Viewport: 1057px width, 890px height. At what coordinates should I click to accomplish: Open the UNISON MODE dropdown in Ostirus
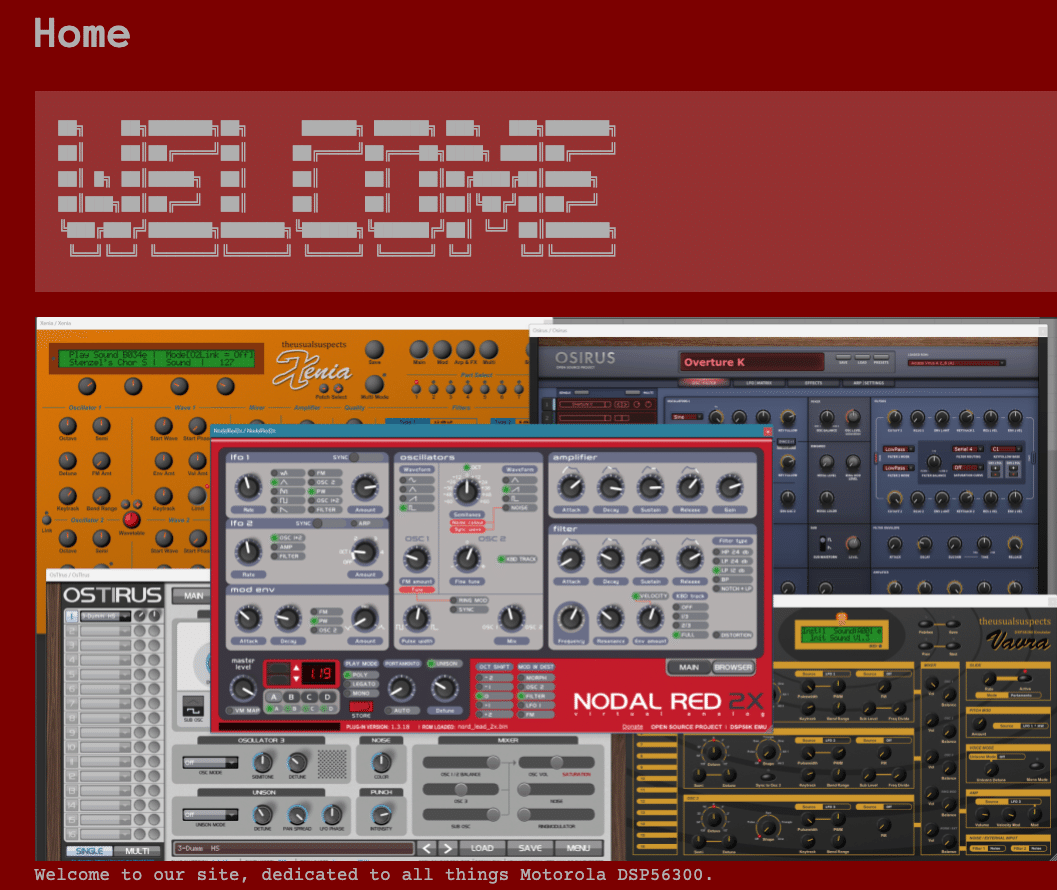pyautogui.click(x=210, y=814)
